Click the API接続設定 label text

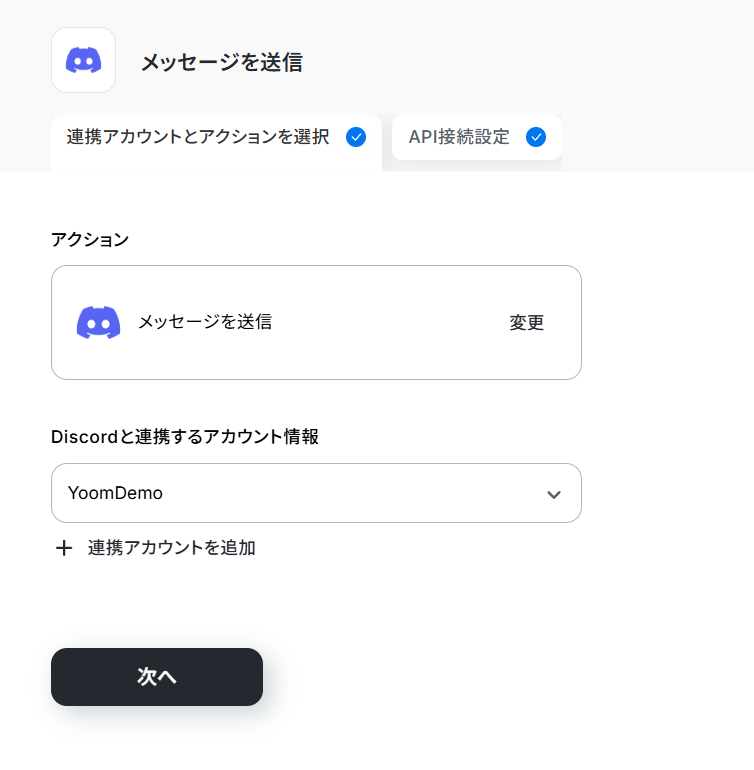pos(459,137)
